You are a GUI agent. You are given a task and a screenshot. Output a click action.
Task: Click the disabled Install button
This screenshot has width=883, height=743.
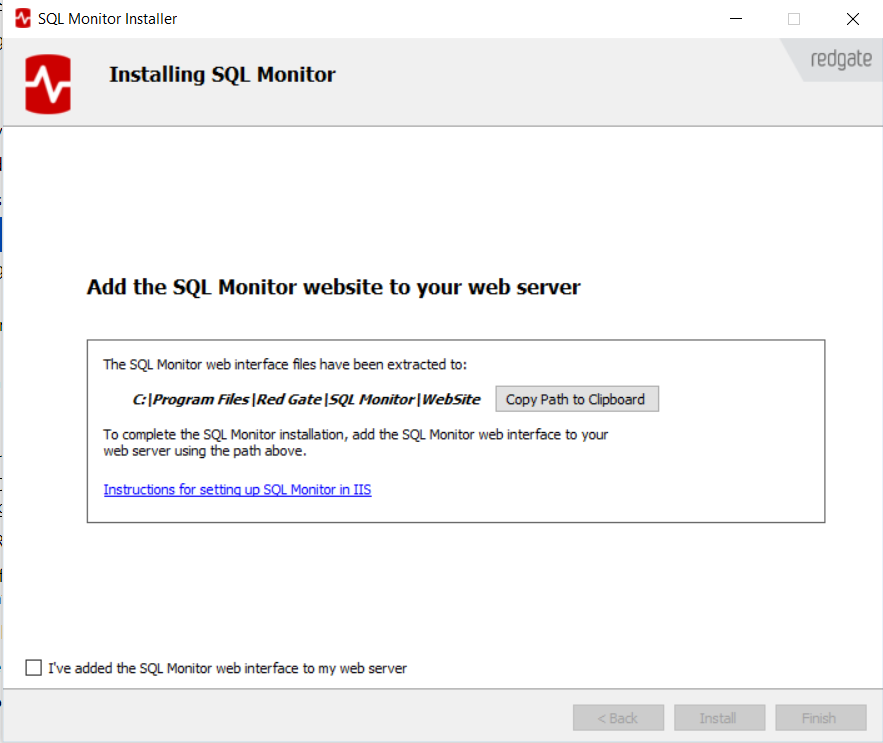coord(718,718)
